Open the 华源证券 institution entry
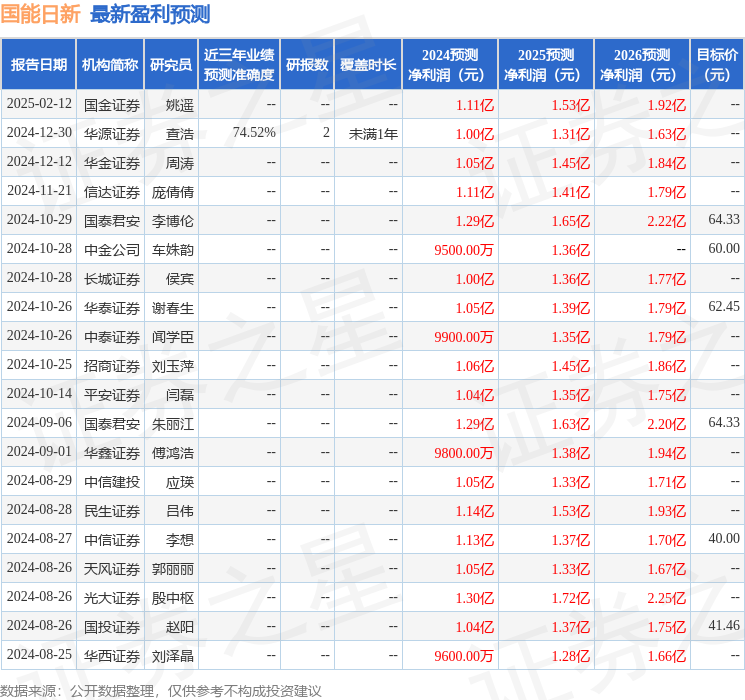The height and width of the screenshot is (700, 745). [112, 133]
